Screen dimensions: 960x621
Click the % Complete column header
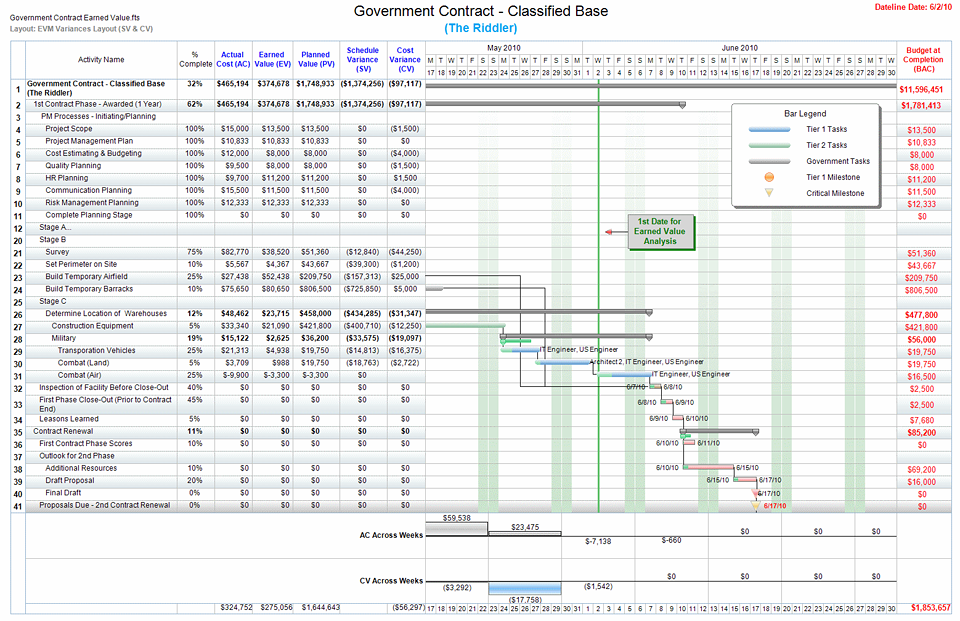point(195,60)
